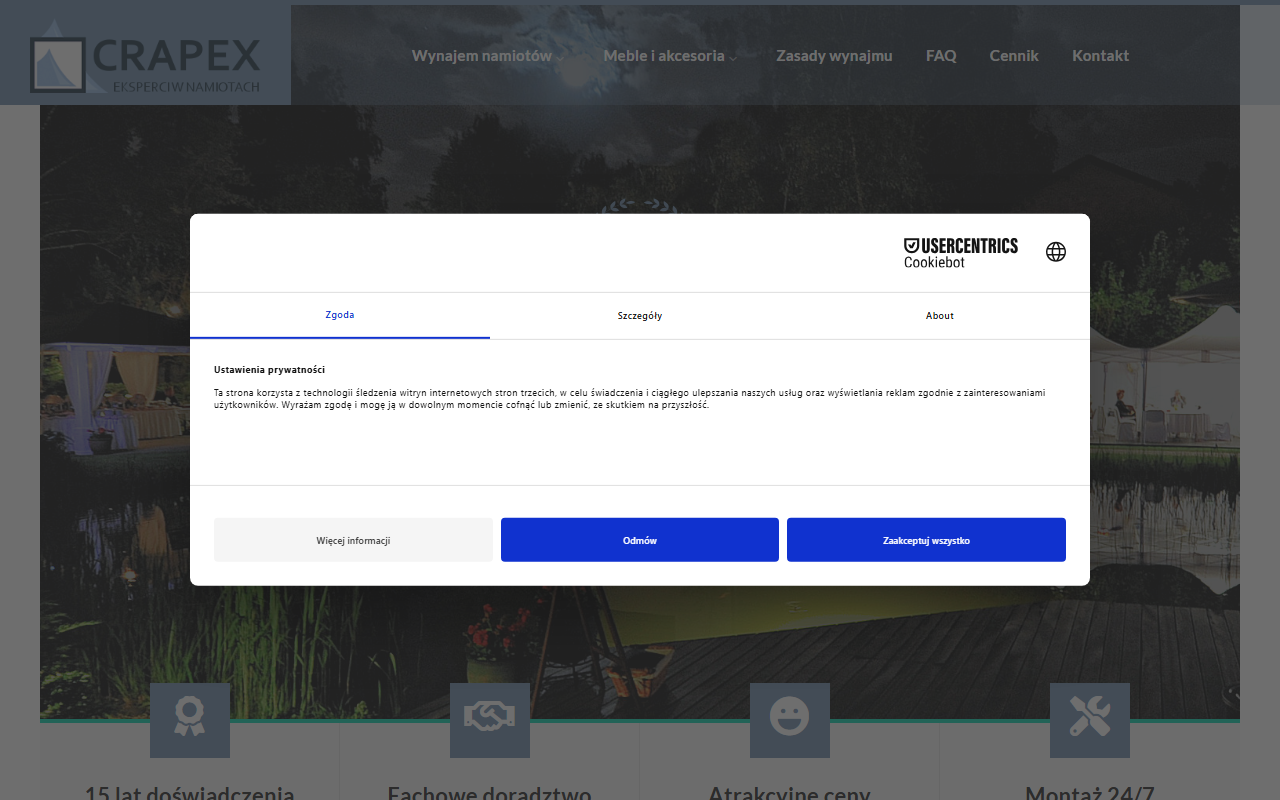This screenshot has height=800, width=1280.
Task: Click the Ustawienia prywatności heading
Action: tap(269, 370)
